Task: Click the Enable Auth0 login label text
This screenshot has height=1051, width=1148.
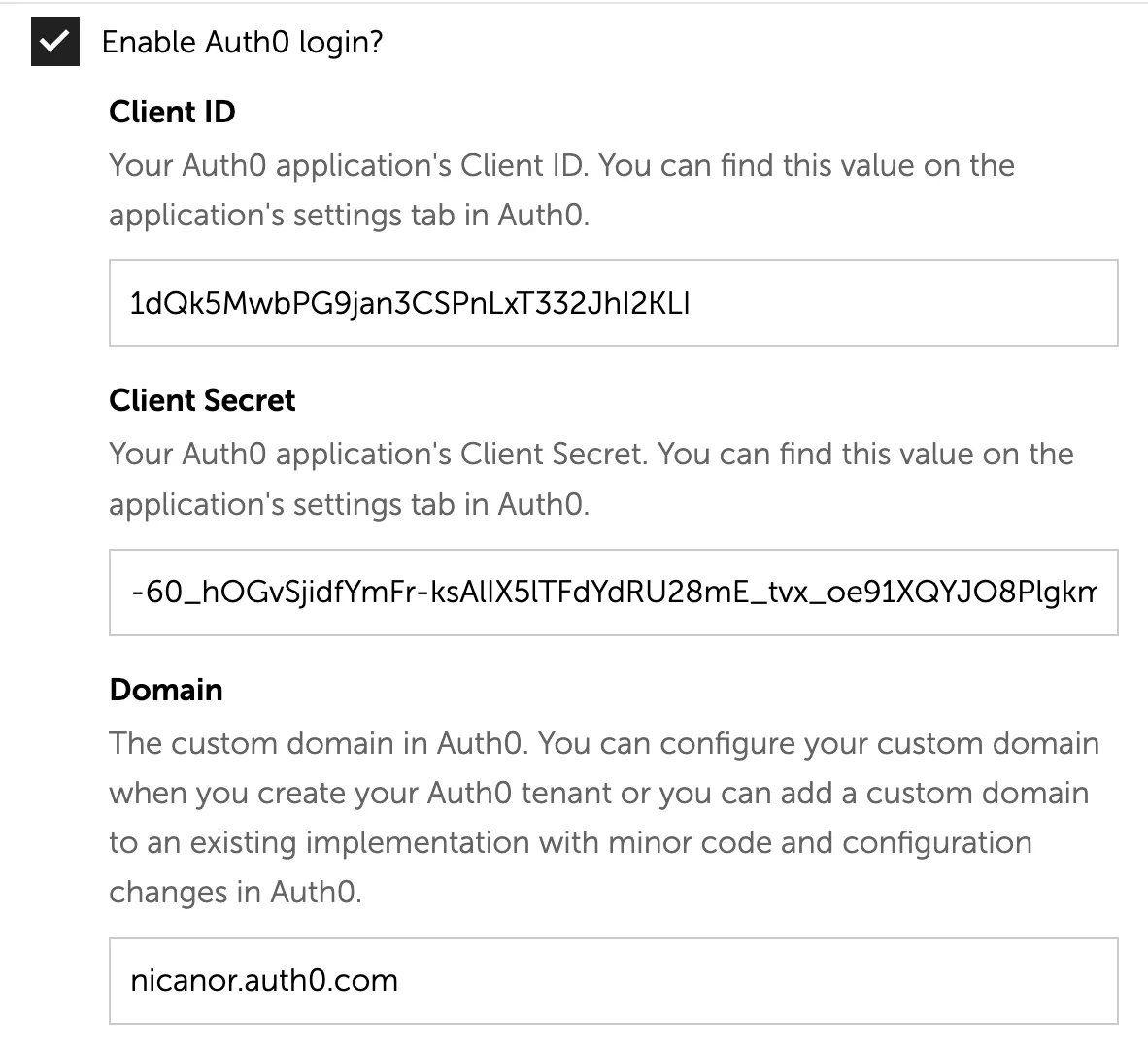Action: 243,42
